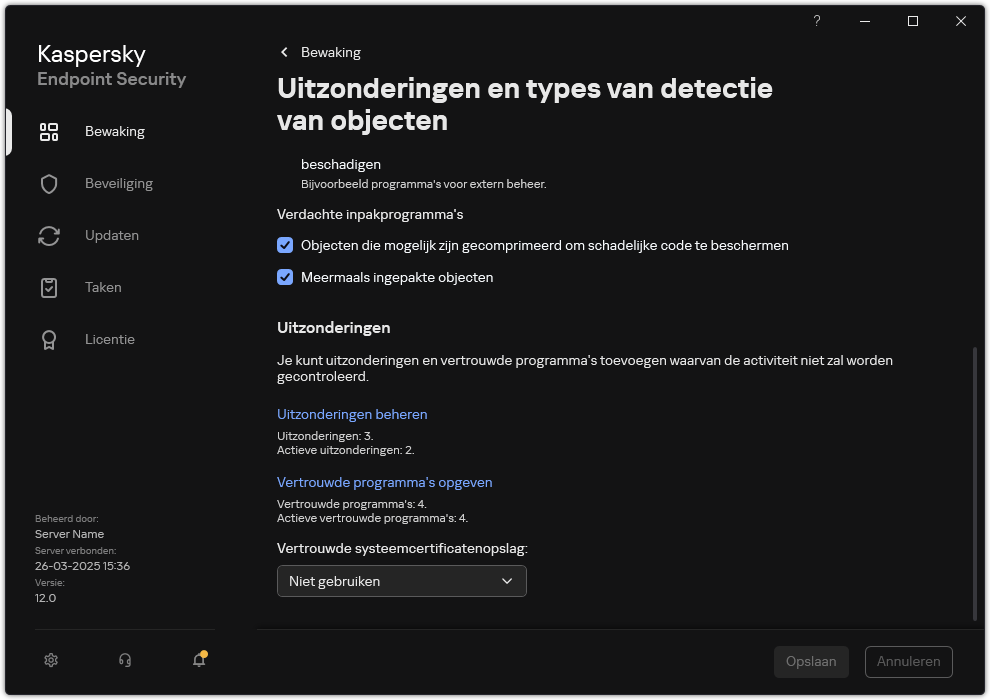Click the Updaten refresh icon
Screen dimensions: 990x700
click(49, 235)
